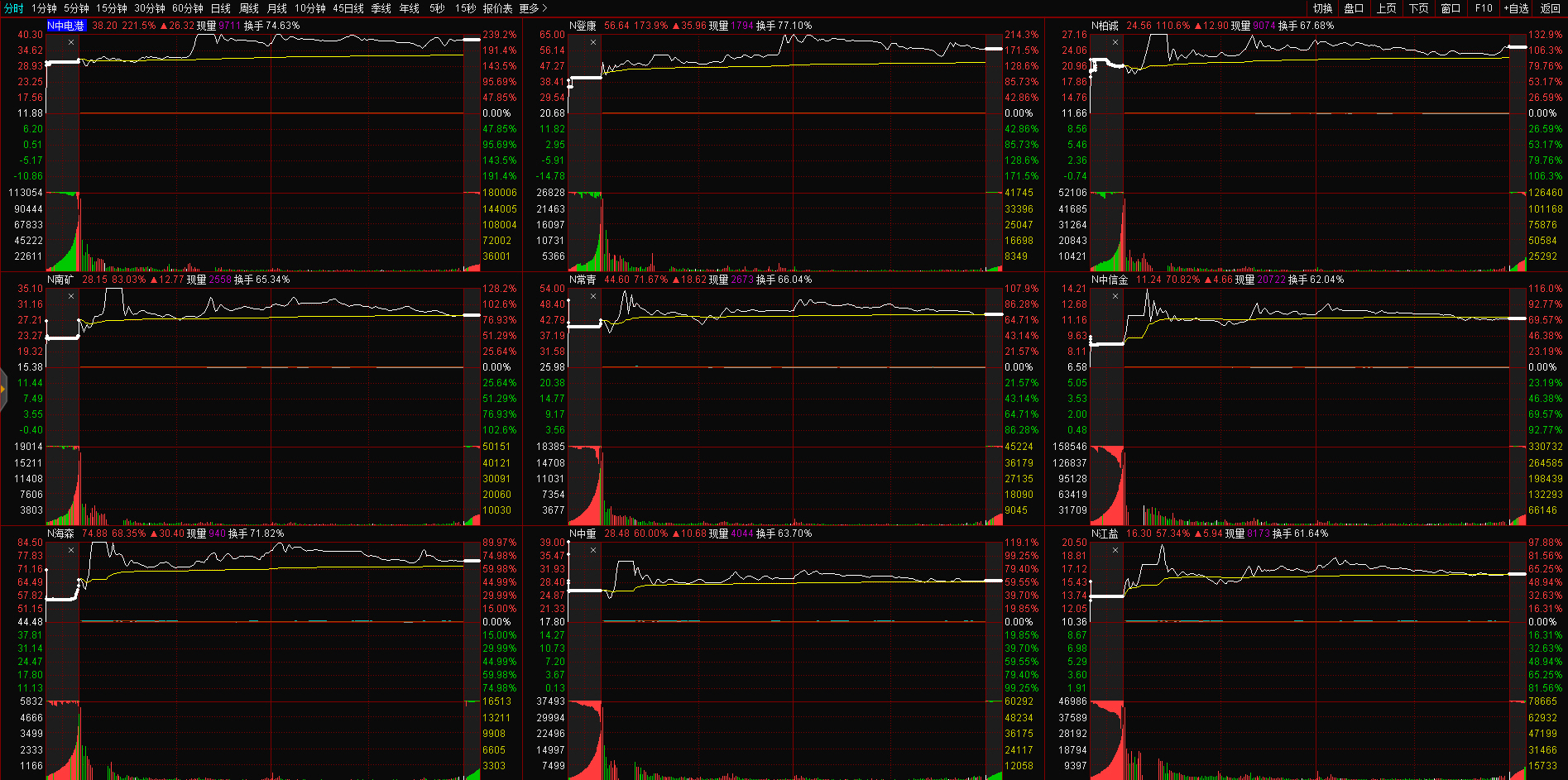Switch to the 日线 daily chart tab
This screenshot has width=1568, height=780.
221,8
